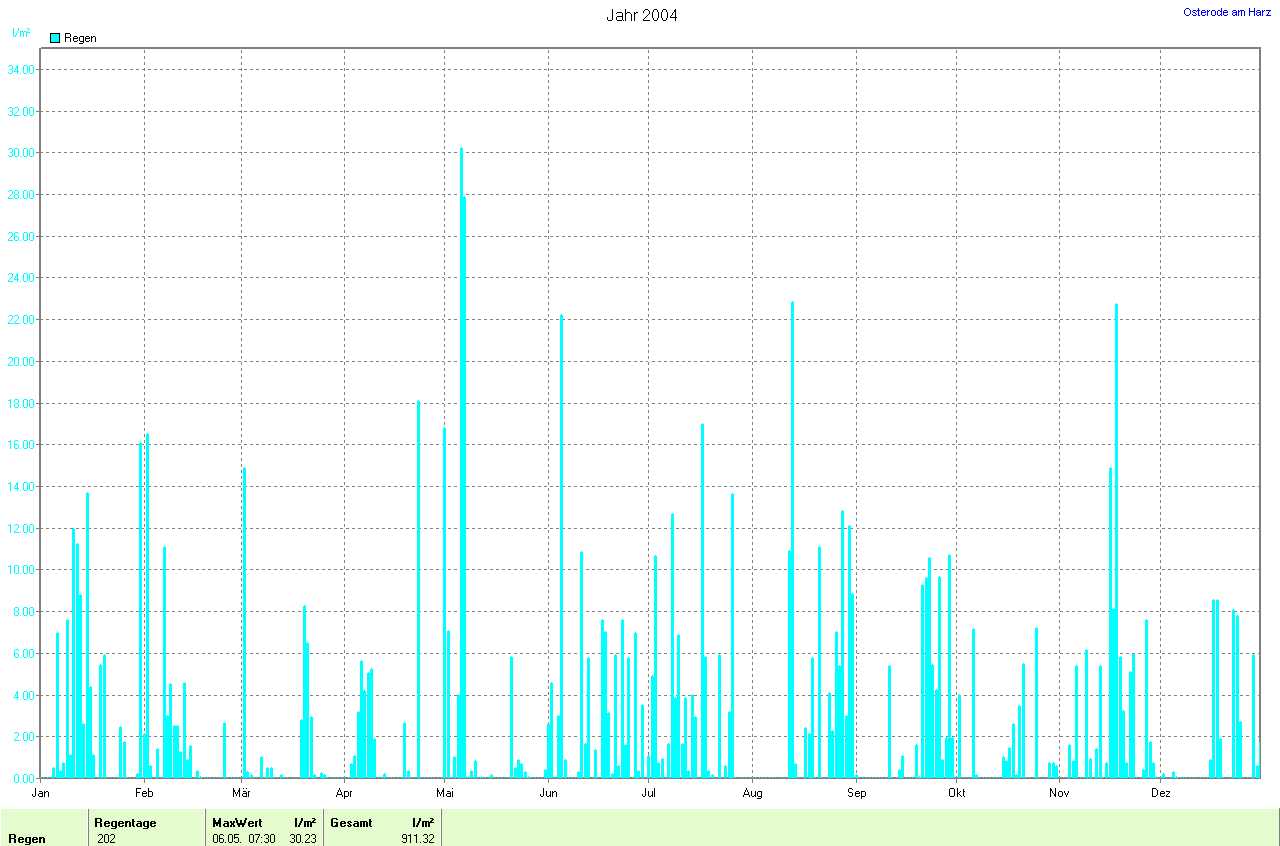The width and height of the screenshot is (1280, 846).
Task: Click the Okt month label
Action: point(957,793)
